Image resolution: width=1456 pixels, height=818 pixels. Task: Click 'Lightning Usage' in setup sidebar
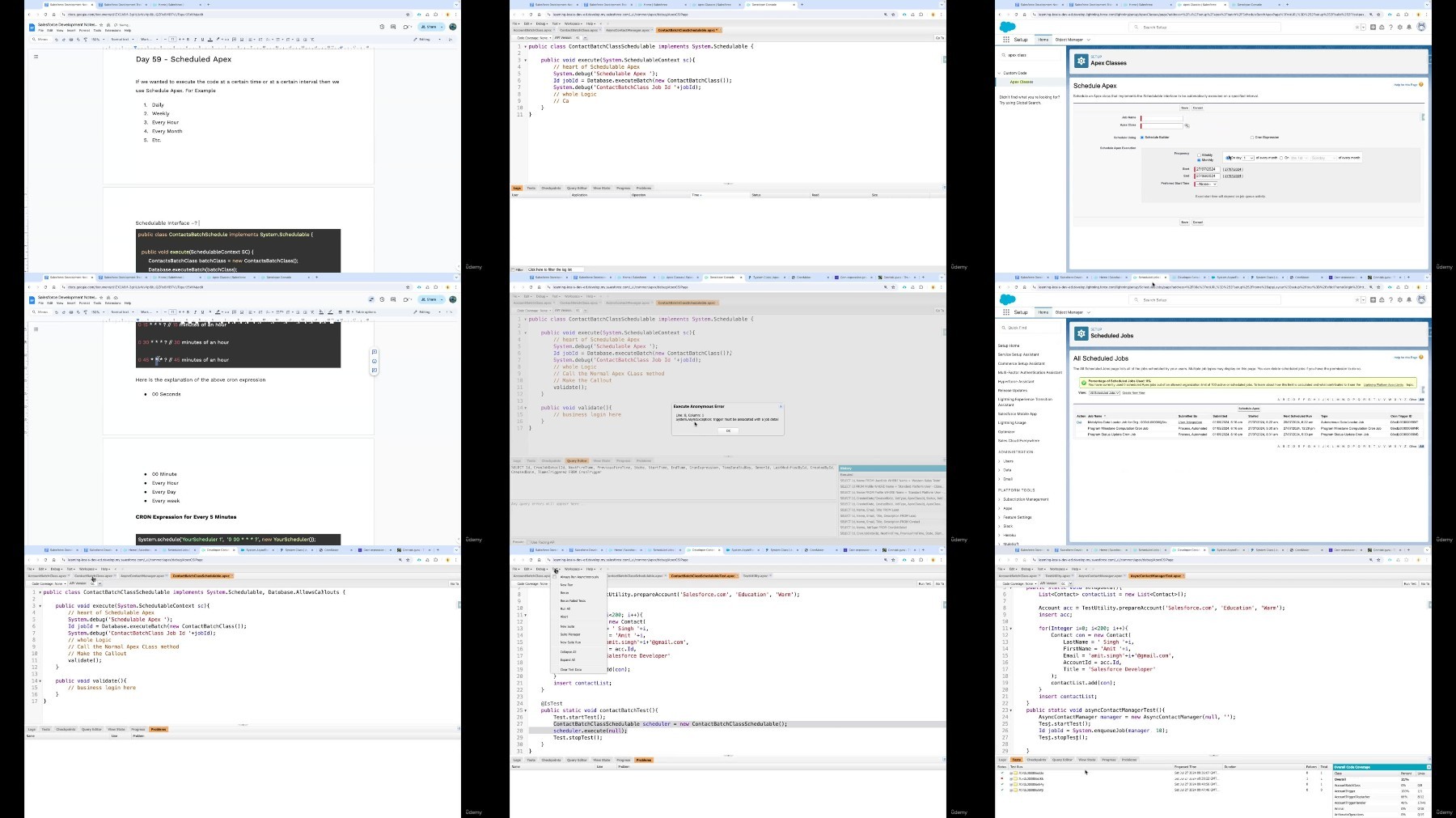tap(1012, 422)
